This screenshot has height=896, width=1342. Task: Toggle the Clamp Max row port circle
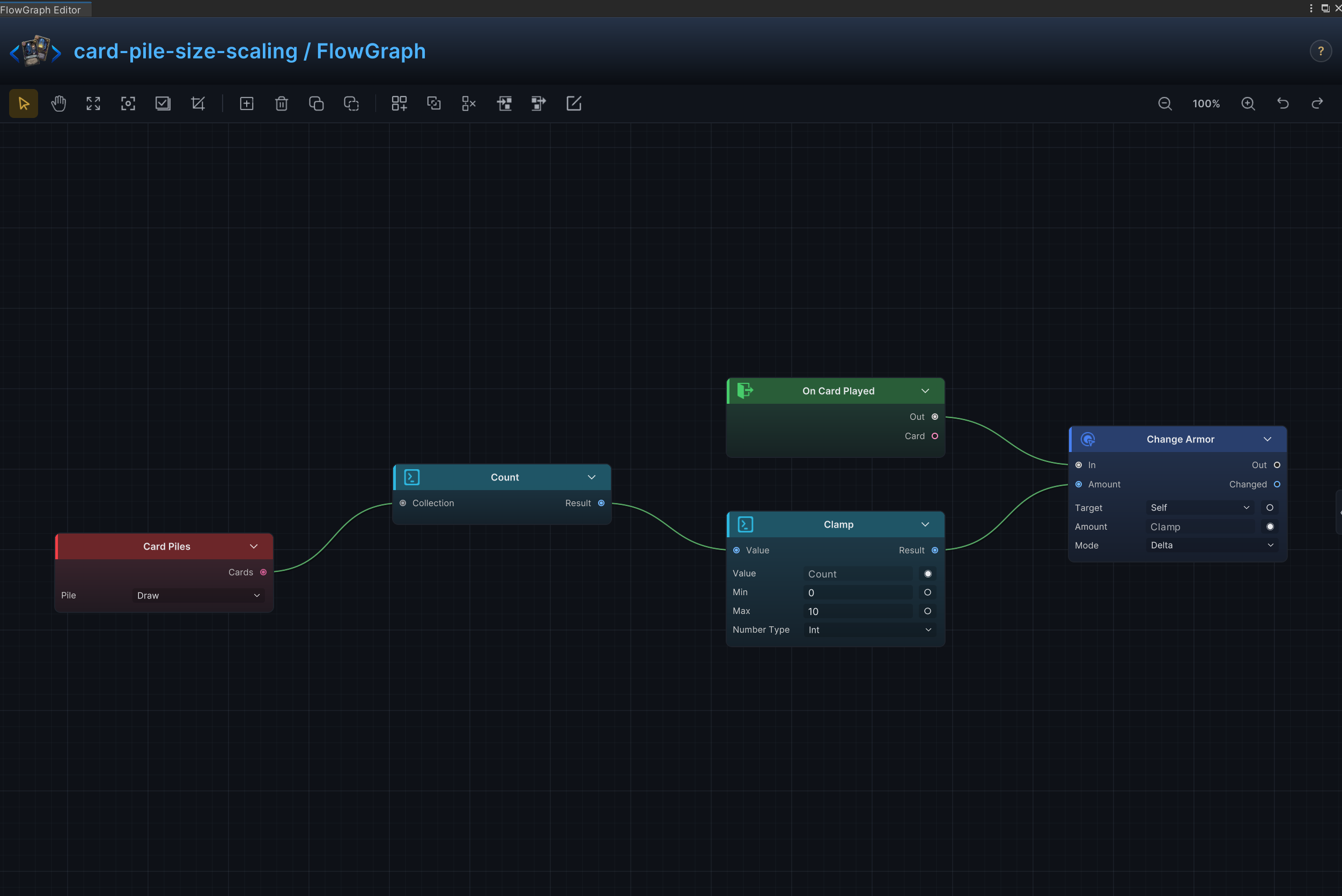click(927, 611)
